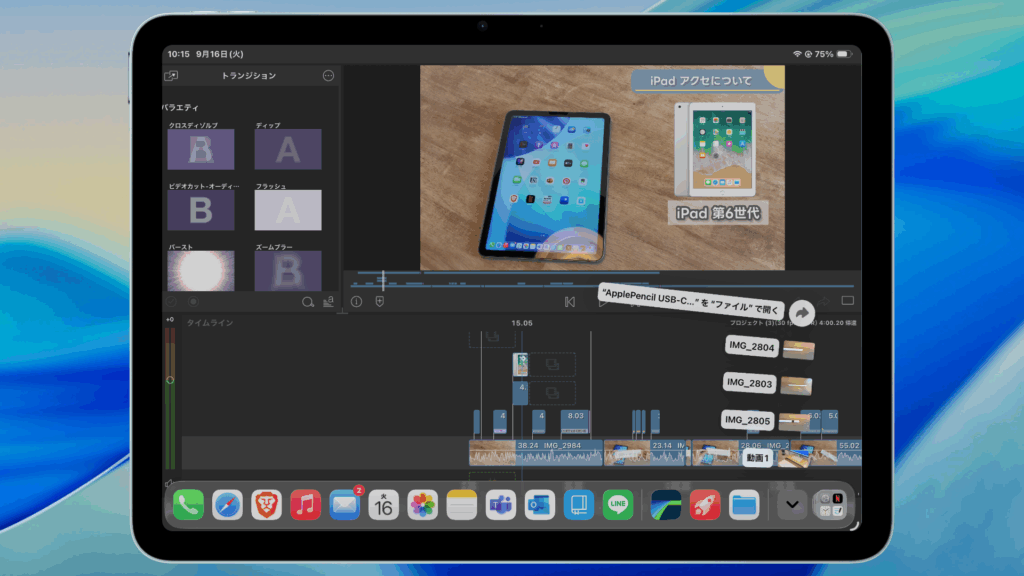Open the Phone app in dock
Image resolution: width=1024 pixels, height=576 pixels.
click(x=188, y=505)
